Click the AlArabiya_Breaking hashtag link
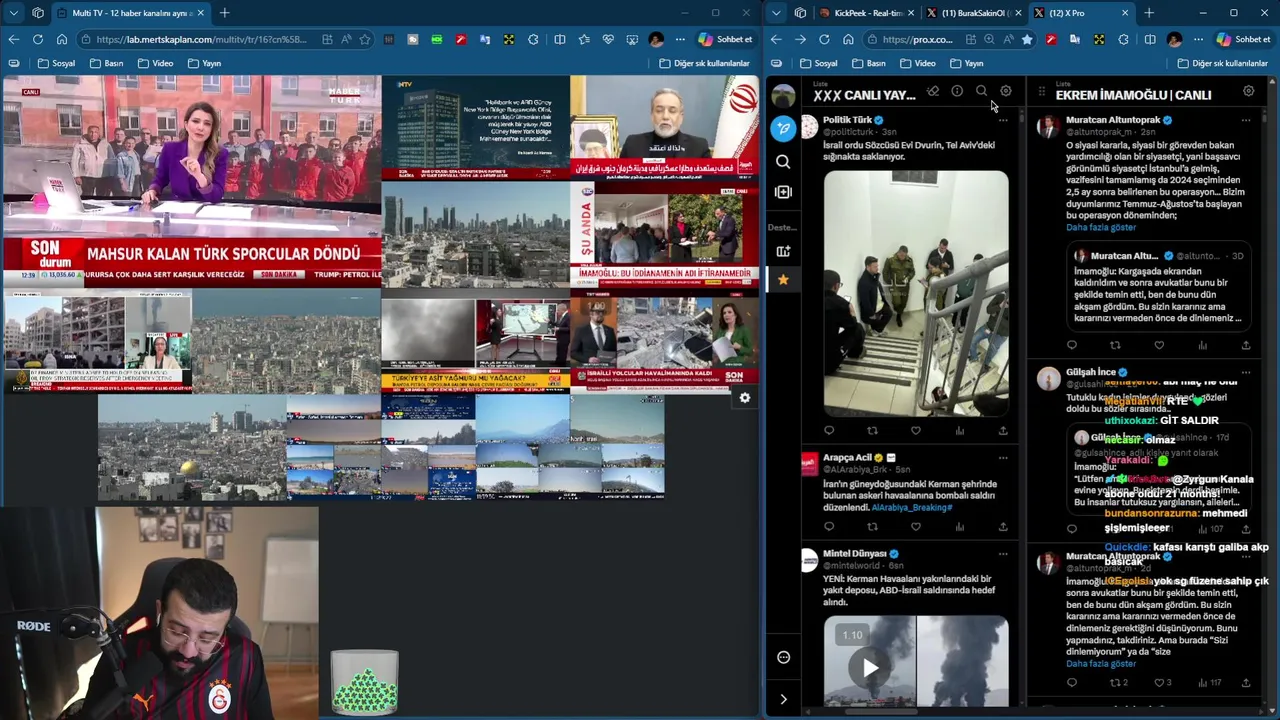Screen dimensions: 1280x720 [x=912, y=507]
